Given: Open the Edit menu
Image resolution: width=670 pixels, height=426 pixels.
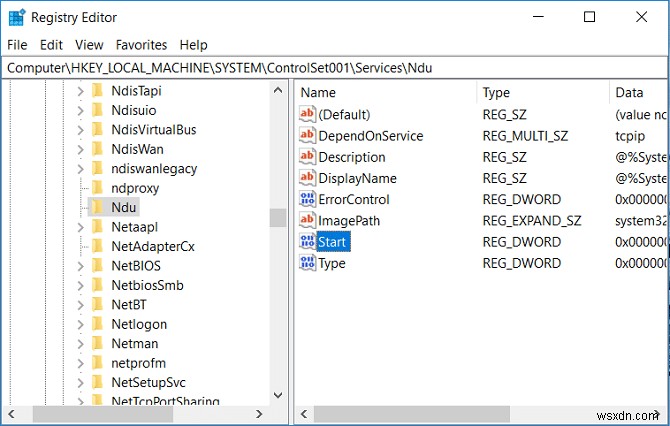Looking at the screenshot, I should pos(51,45).
